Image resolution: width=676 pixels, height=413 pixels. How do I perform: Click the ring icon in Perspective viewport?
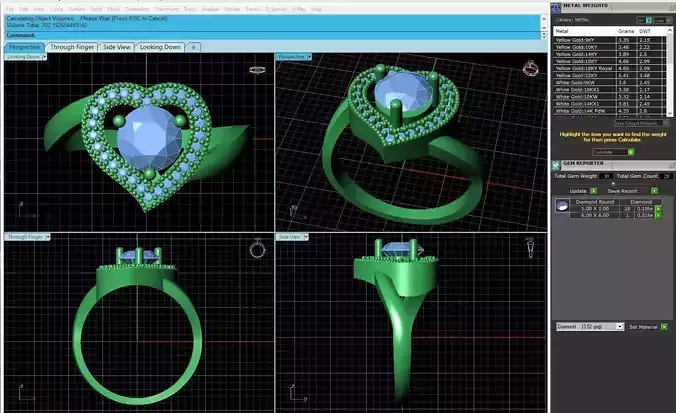(x=530, y=68)
